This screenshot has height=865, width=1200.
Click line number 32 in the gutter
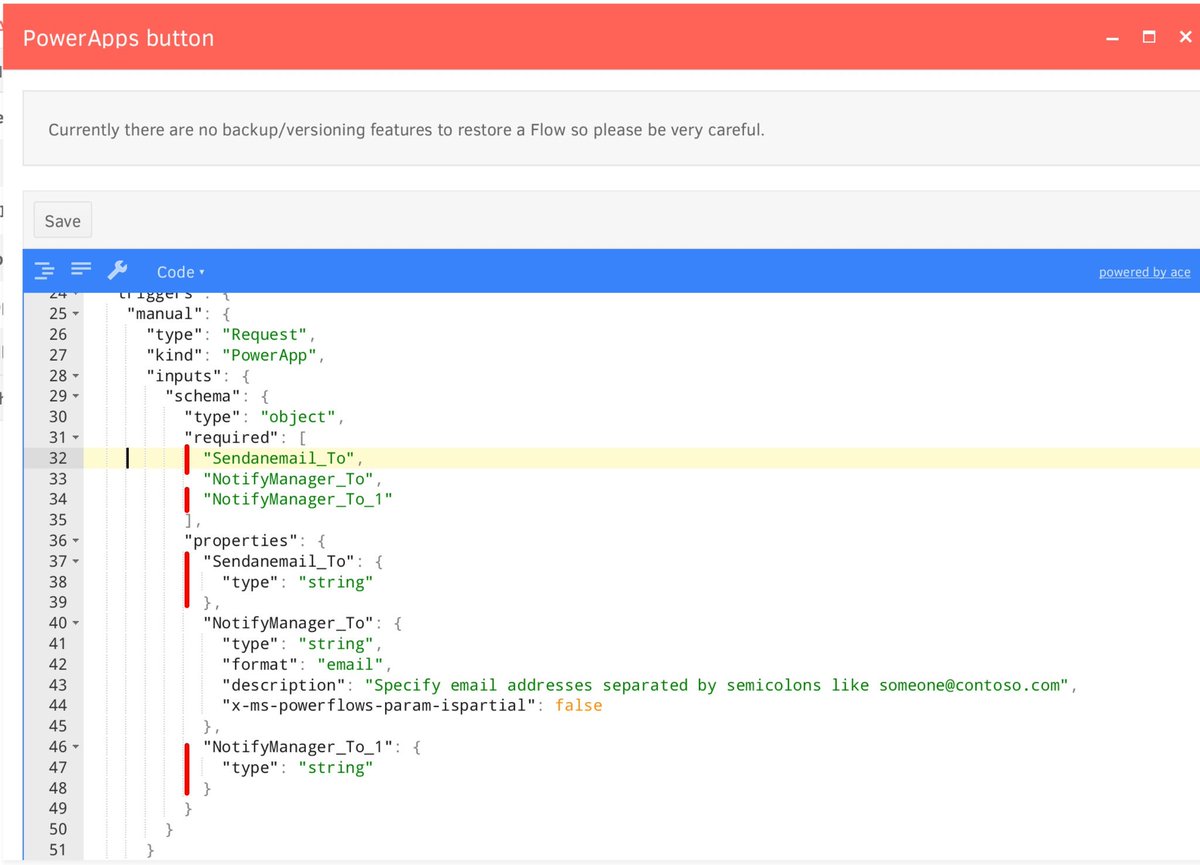[x=57, y=457]
